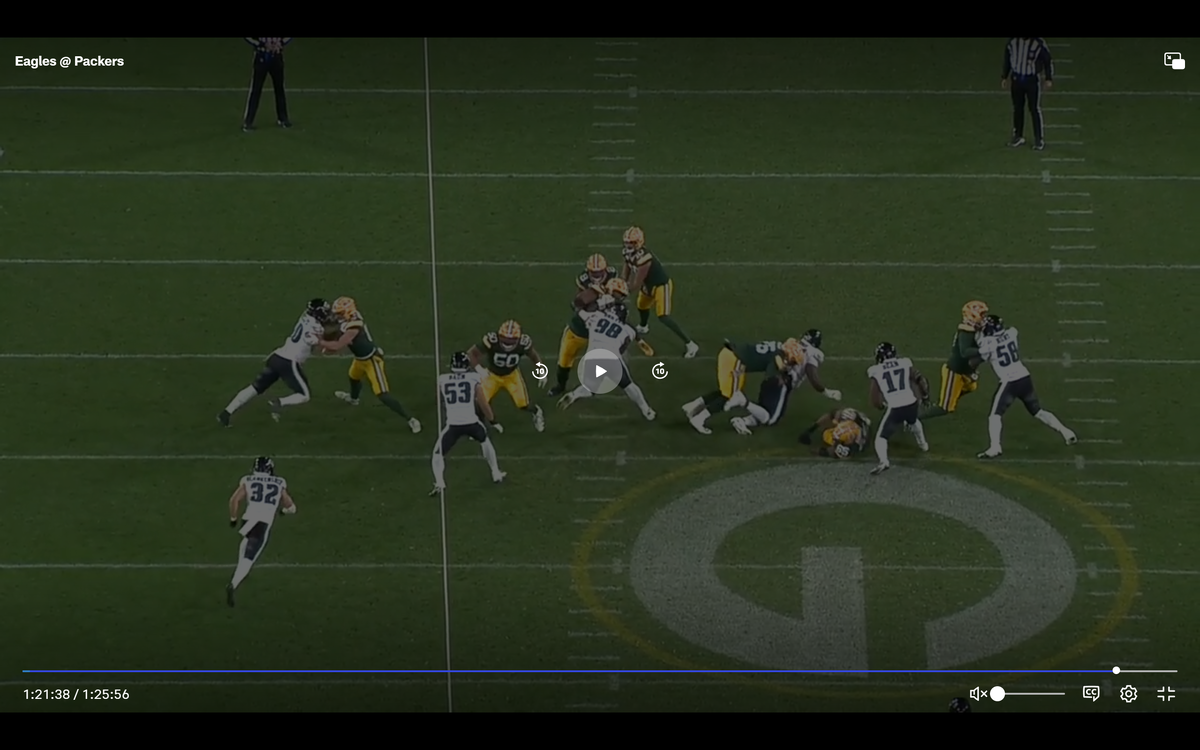Screen dimensions: 1200x750
Task: Click the "Eagles @ Packers" video title
Action: pyautogui.click(x=69, y=61)
